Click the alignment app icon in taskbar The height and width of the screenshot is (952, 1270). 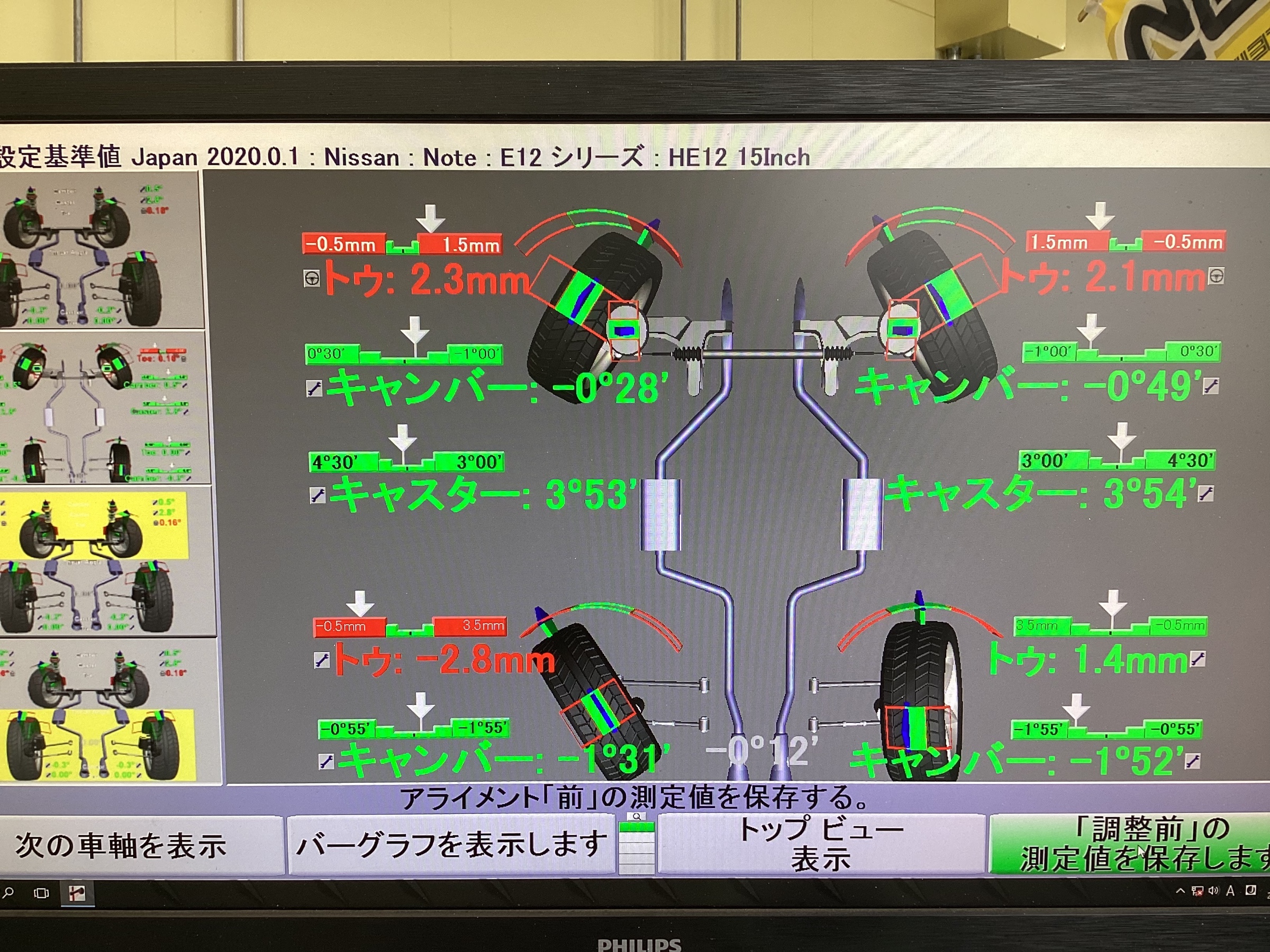click(x=77, y=893)
